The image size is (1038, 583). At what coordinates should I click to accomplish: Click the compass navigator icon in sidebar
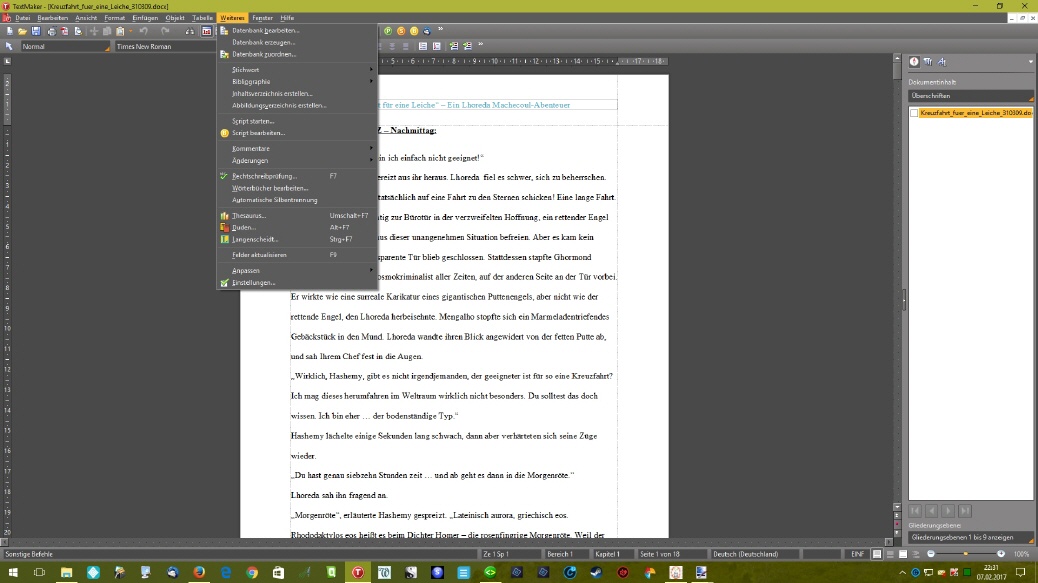click(913, 62)
